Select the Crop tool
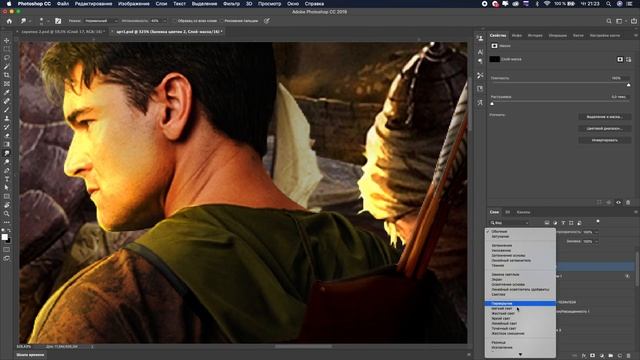The image size is (640, 360). pos(7,75)
